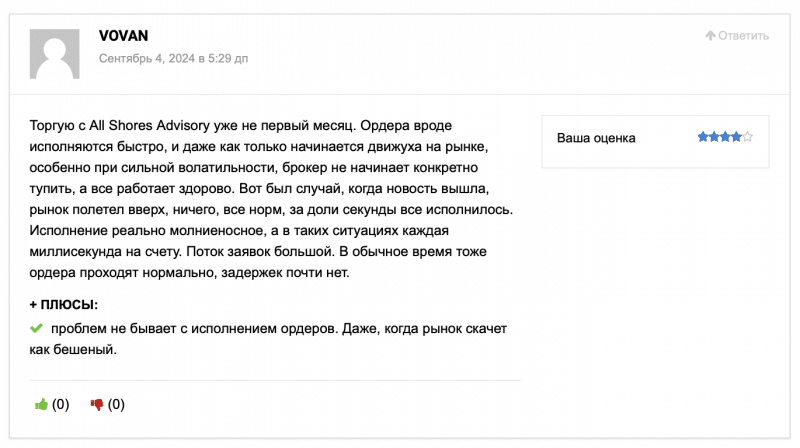Click the pros text about исполнением ордеров
The image size is (800, 448).
click(268, 339)
